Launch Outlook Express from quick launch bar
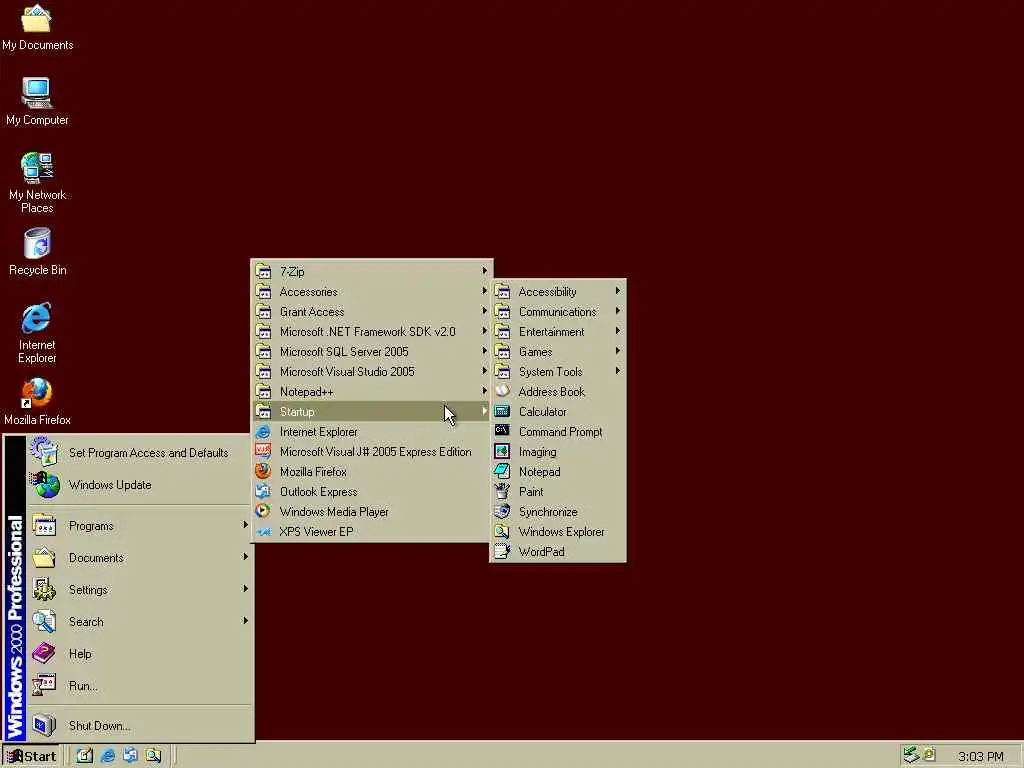Image resolution: width=1024 pixels, height=768 pixels. (x=130, y=756)
